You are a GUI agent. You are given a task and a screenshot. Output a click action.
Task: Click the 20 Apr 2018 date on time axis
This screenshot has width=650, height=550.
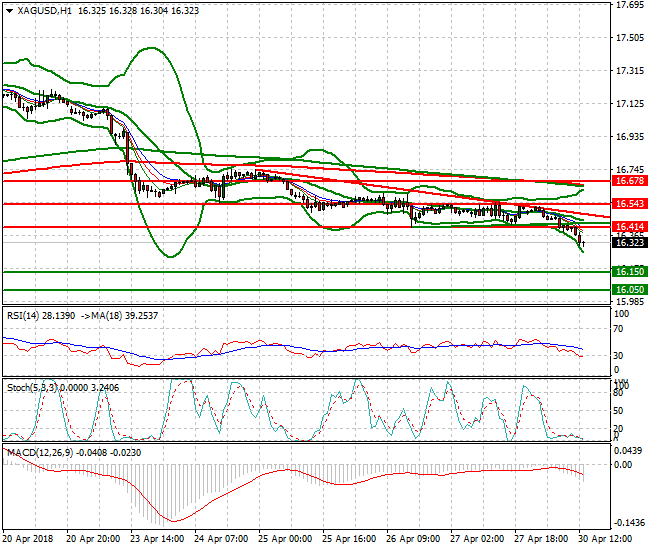click(31, 537)
